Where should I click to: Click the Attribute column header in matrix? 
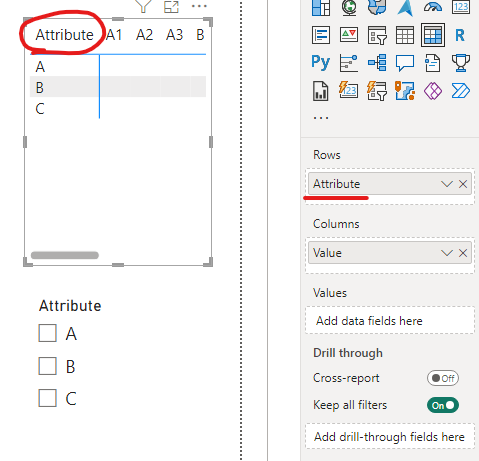64,35
